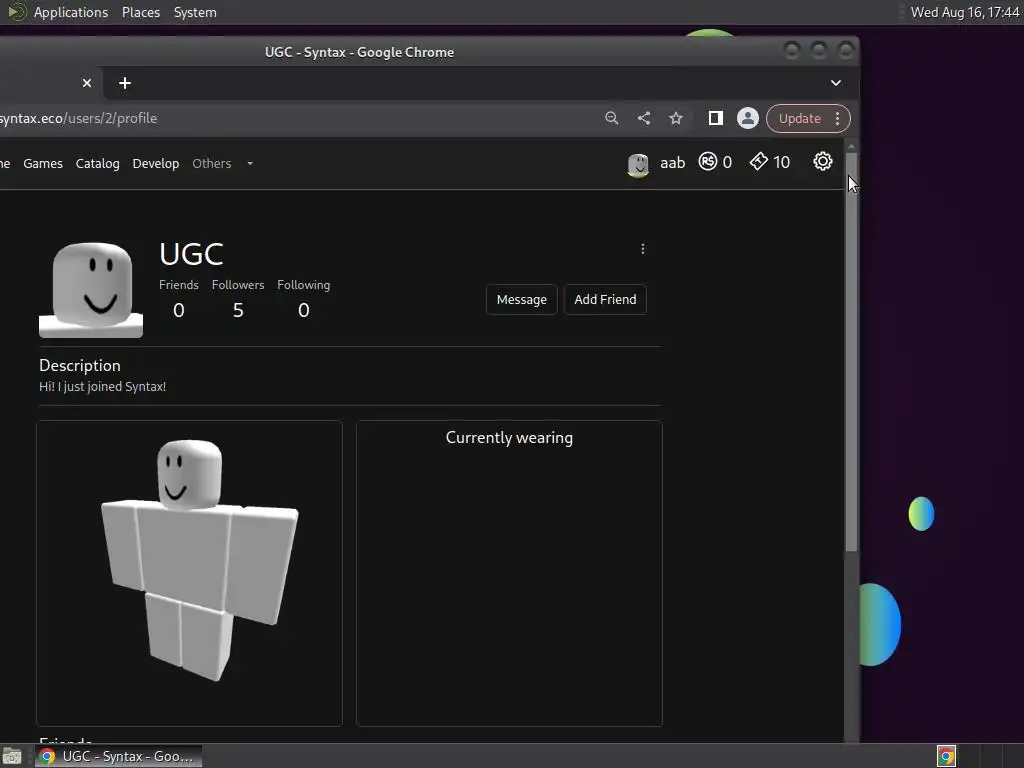Click the zoom magnifier icon in address bar
This screenshot has height=768, width=1024.
pos(611,118)
